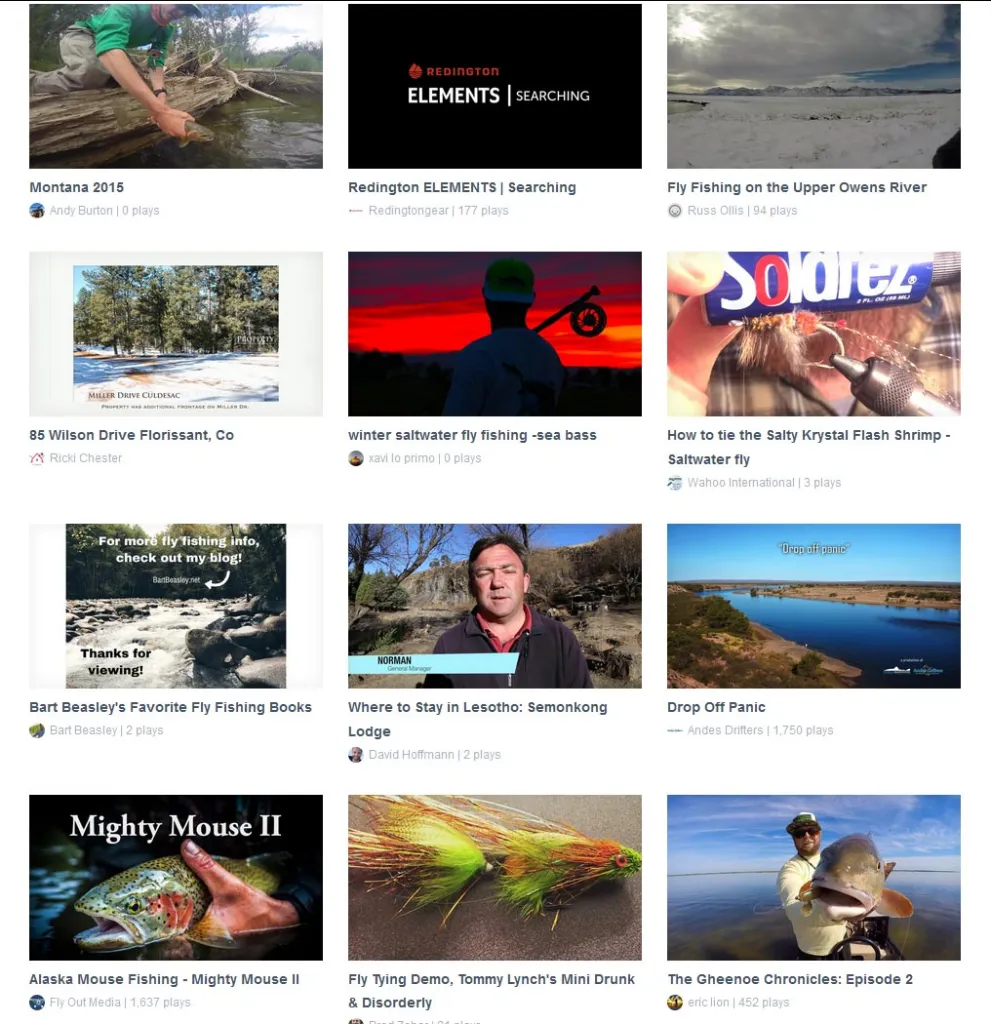Click the Wahoo International avatar icon
Screen dimensions: 991x1024
(x=675, y=483)
